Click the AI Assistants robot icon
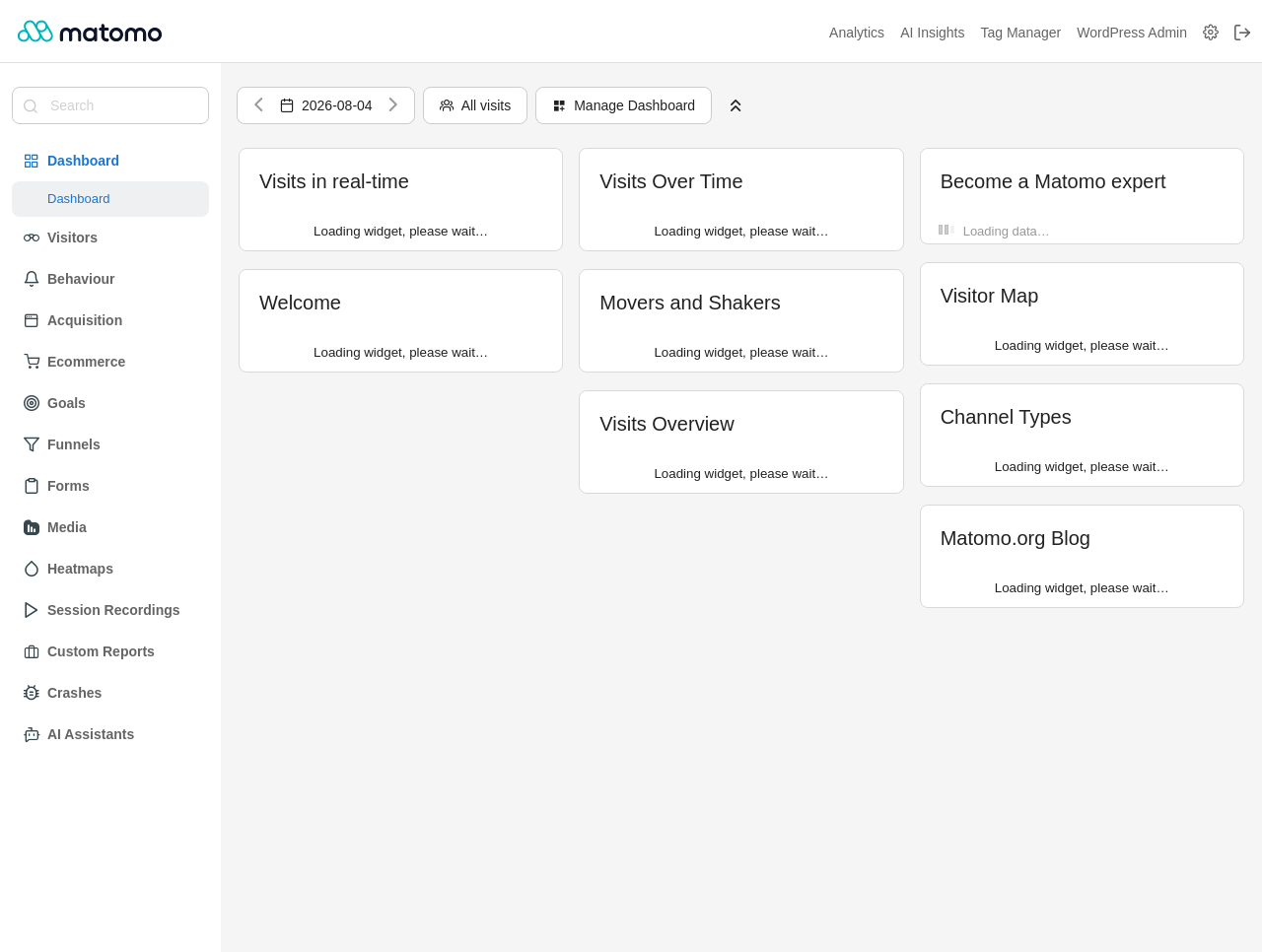Screen dimensions: 1262x952 coord(32,734)
